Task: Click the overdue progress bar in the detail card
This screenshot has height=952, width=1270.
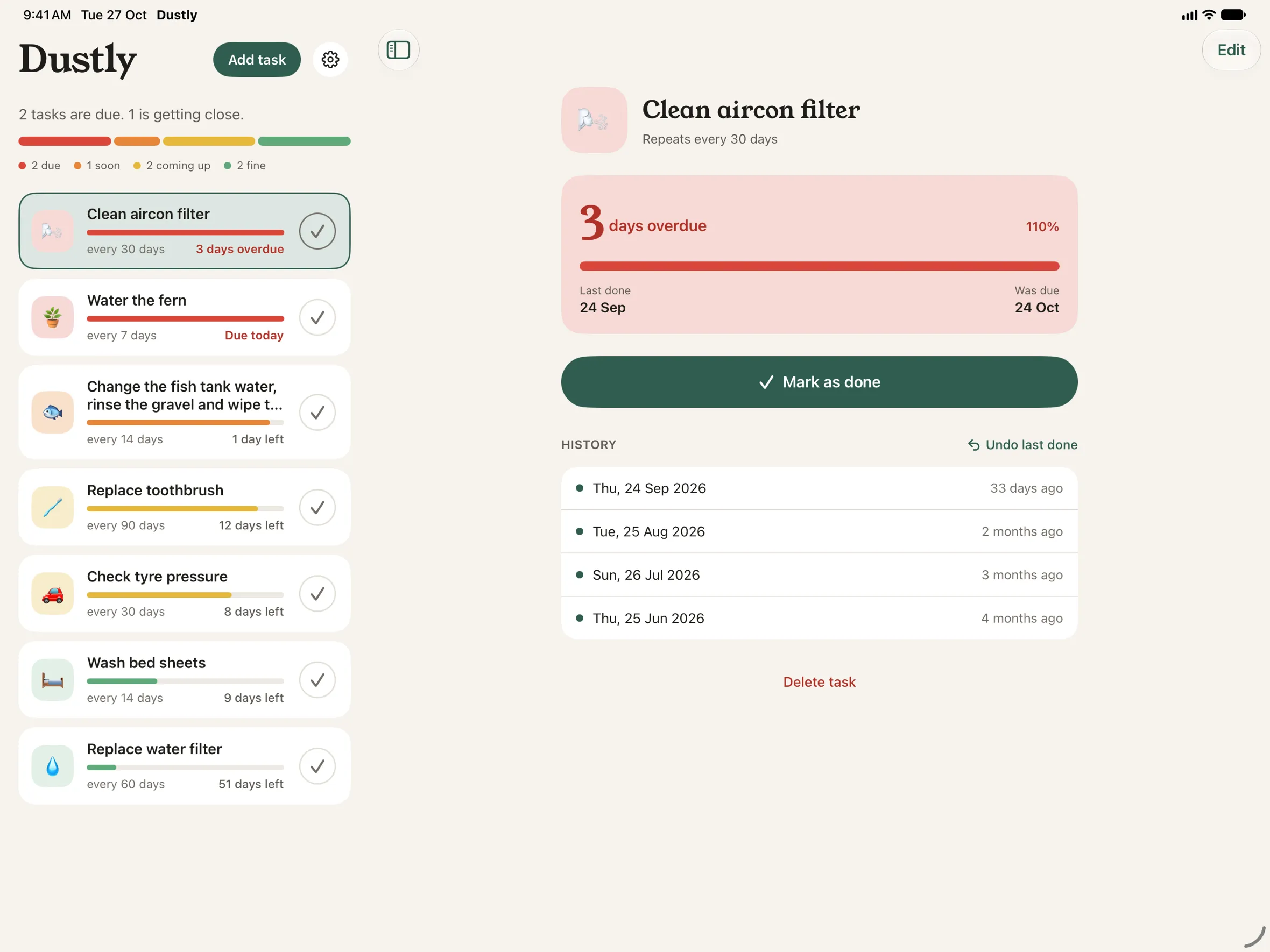Action: tap(819, 266)
